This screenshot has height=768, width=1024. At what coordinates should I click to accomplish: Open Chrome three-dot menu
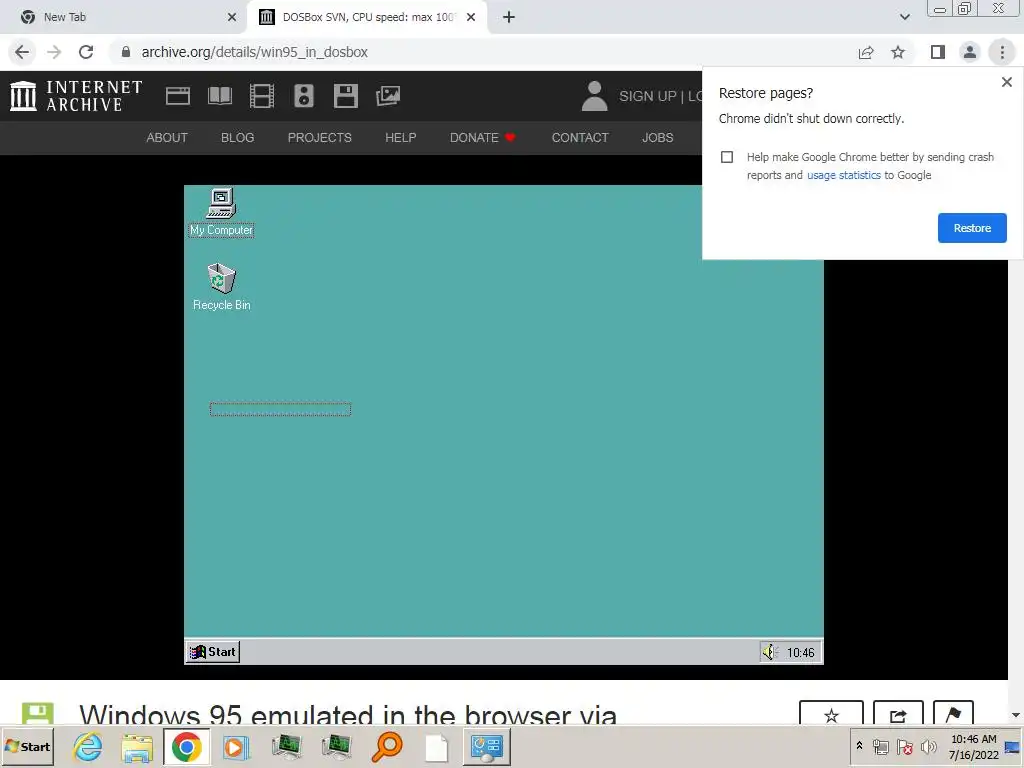tap(1002, 52)
